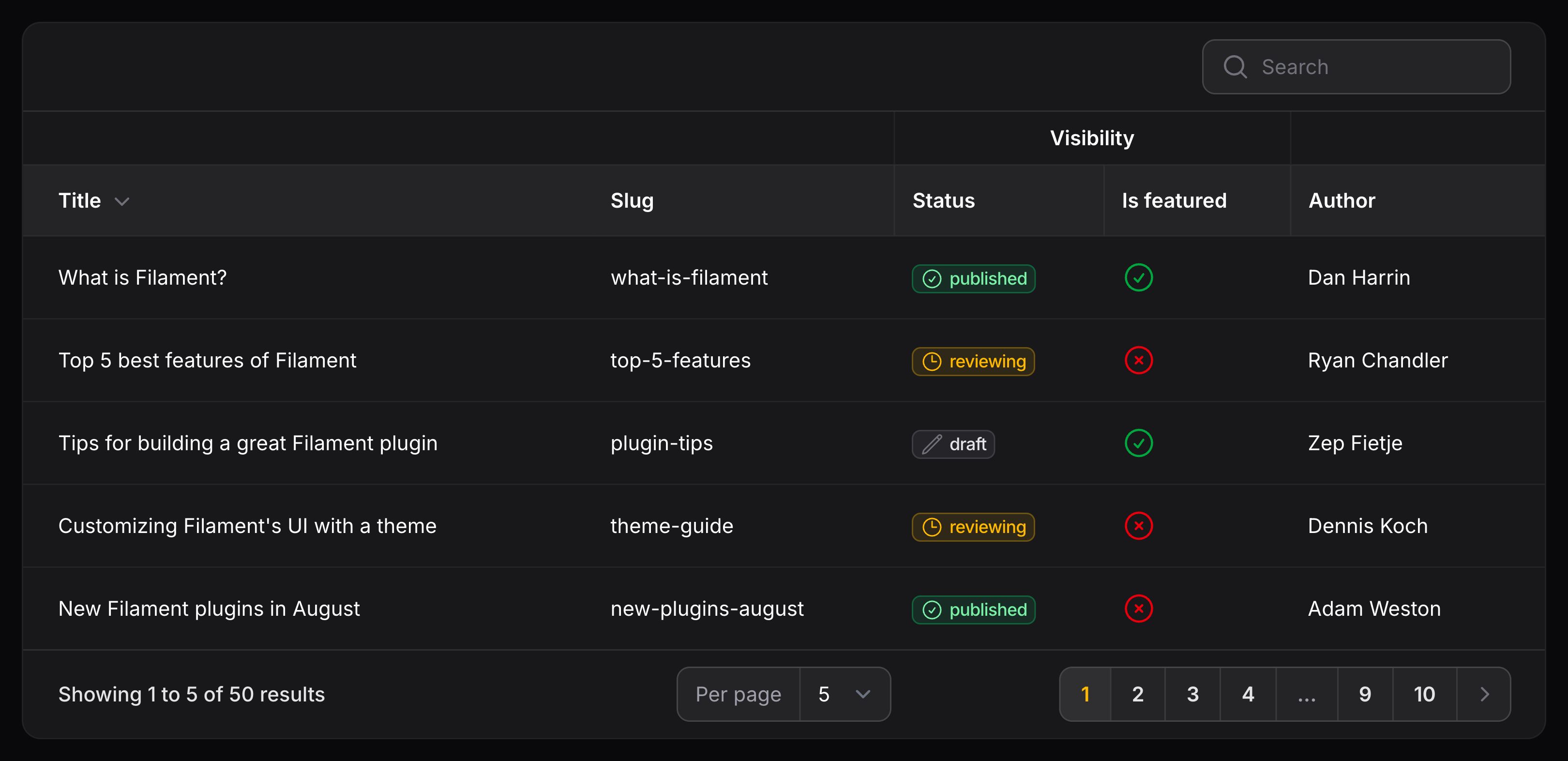The image size is (1568, 761).
Task: Click 'Customizing Filament's UI with a theme'
Action: 247,526
